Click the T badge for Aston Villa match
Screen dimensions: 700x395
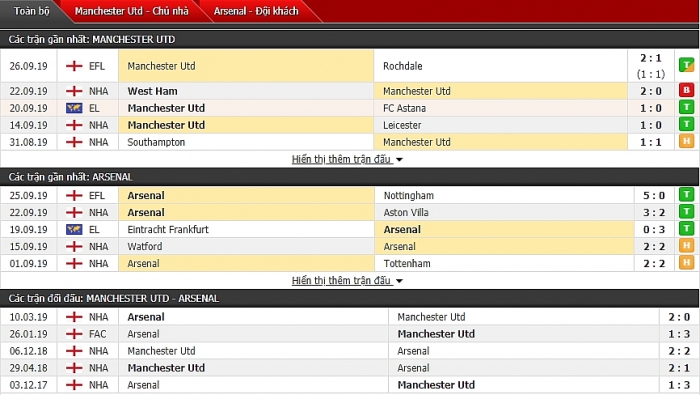687,212
